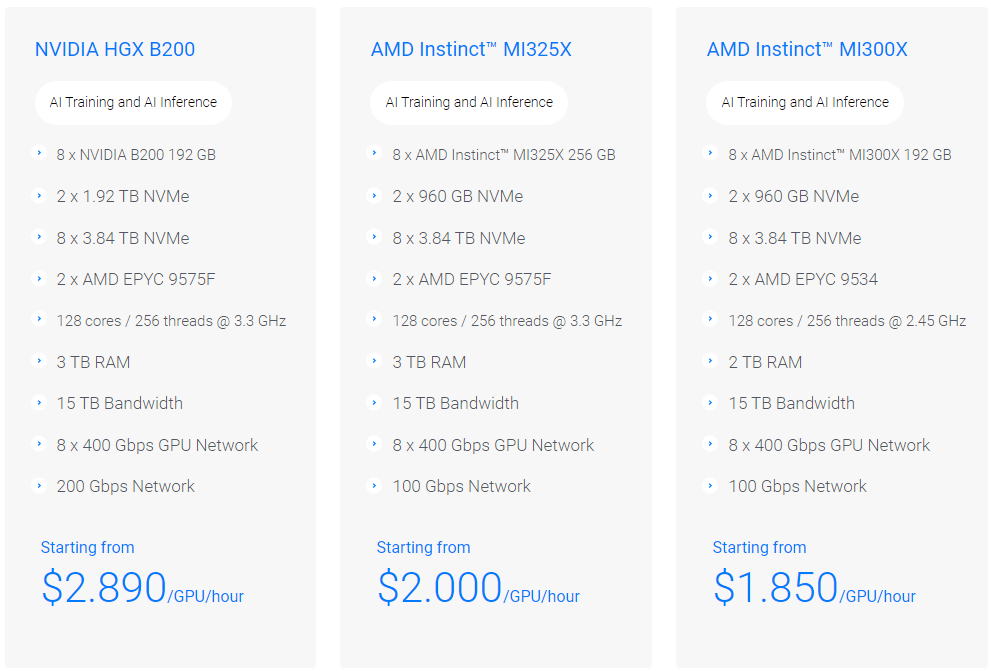Viewport: 991px width, 671px height.
Task: Click the 200 Gbps Network spec text
Action: click(x=126, y=486)
